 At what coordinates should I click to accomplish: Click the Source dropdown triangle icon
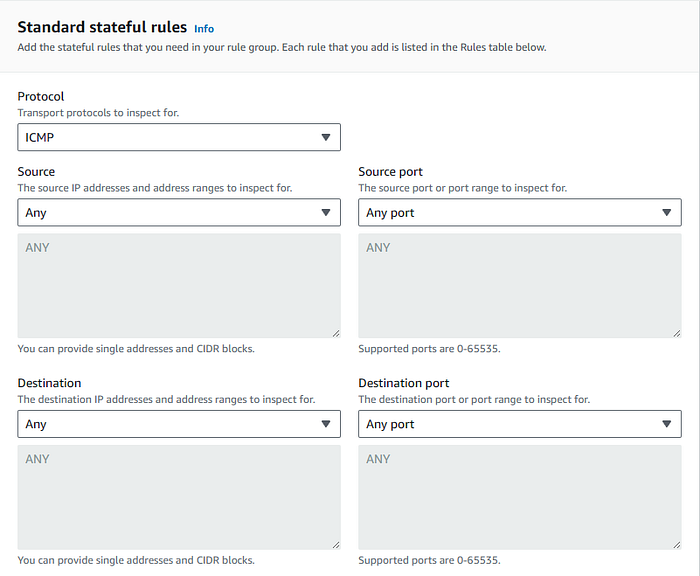325,213
